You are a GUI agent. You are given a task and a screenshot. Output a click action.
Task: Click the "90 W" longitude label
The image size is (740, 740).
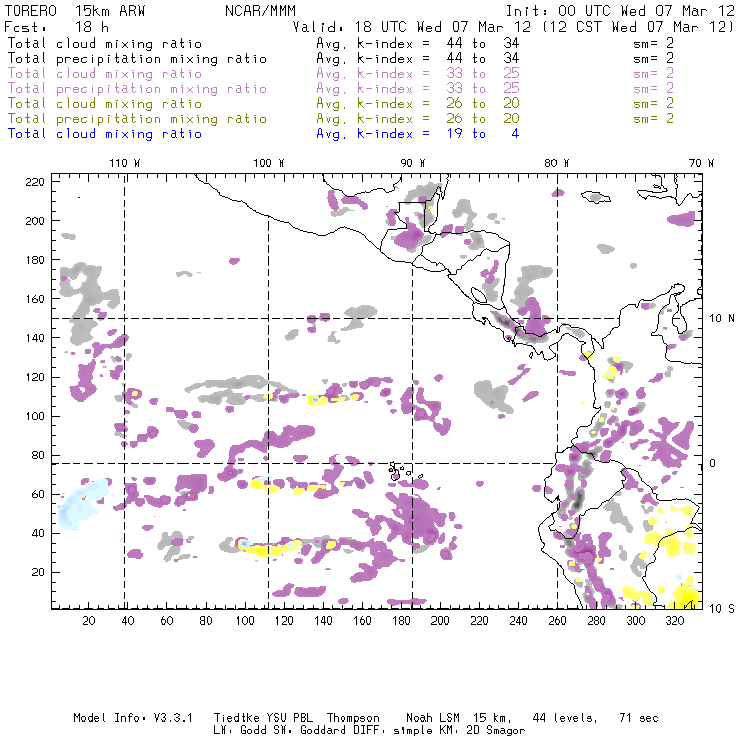click(x=412, y=163)
